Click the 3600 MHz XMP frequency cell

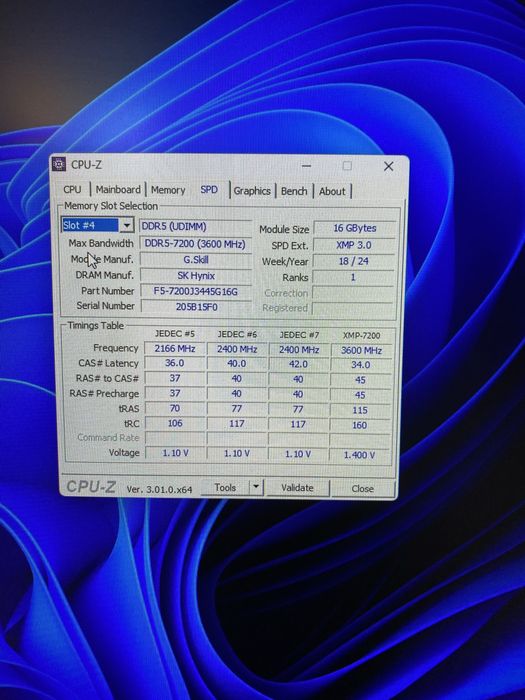pos(361,350)
